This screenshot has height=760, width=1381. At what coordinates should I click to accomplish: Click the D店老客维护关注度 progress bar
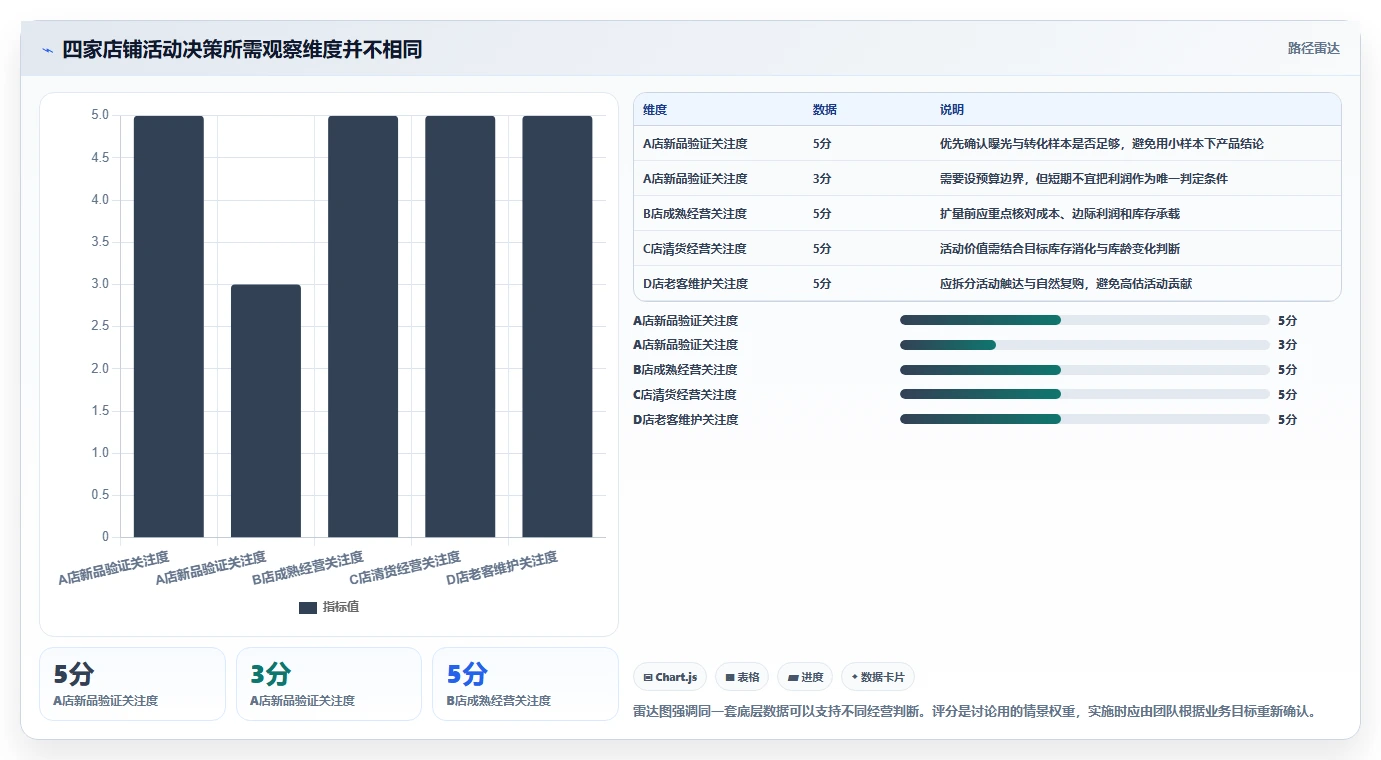point(1085,419)
